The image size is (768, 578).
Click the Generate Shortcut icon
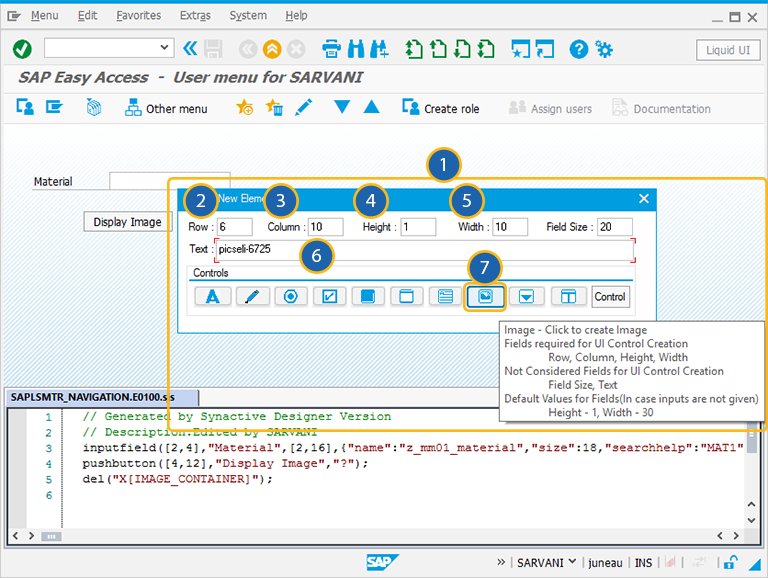(545, 49)
